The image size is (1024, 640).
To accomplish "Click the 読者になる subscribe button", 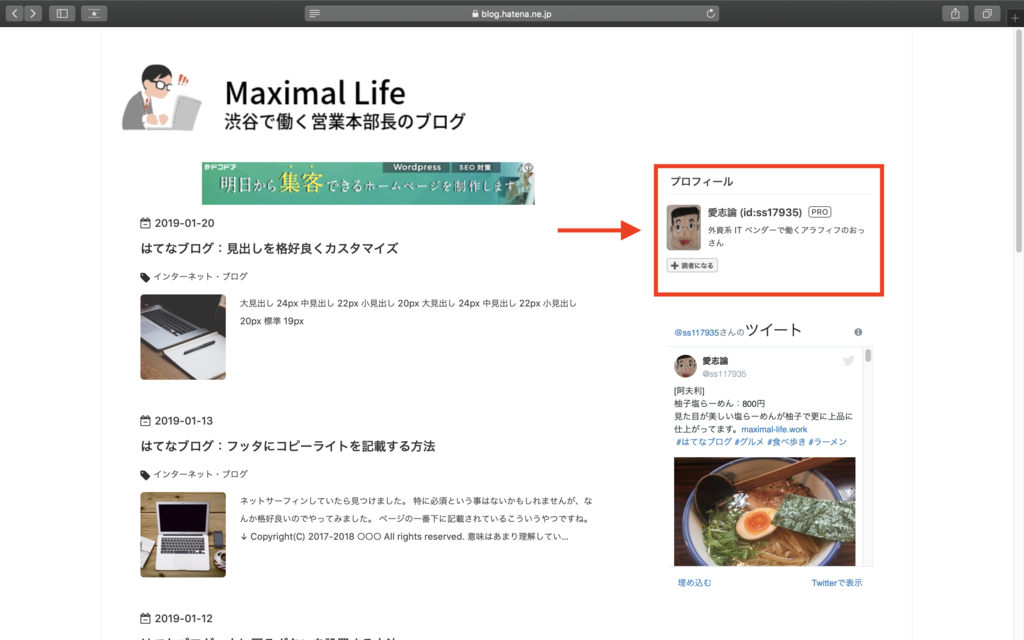I will click(692, 266).
